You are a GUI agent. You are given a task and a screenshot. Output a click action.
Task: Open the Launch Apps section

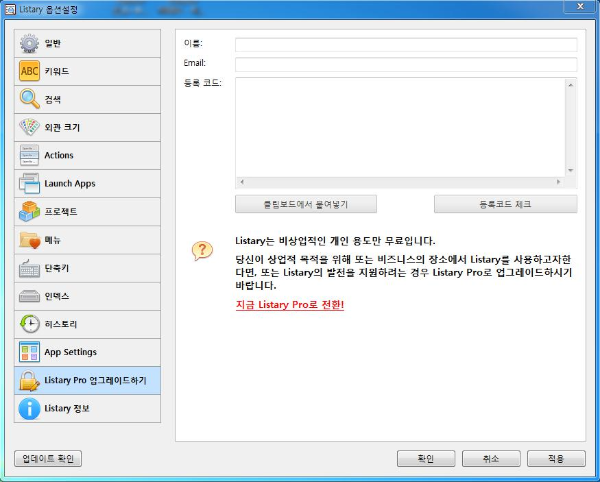[87, 184]
